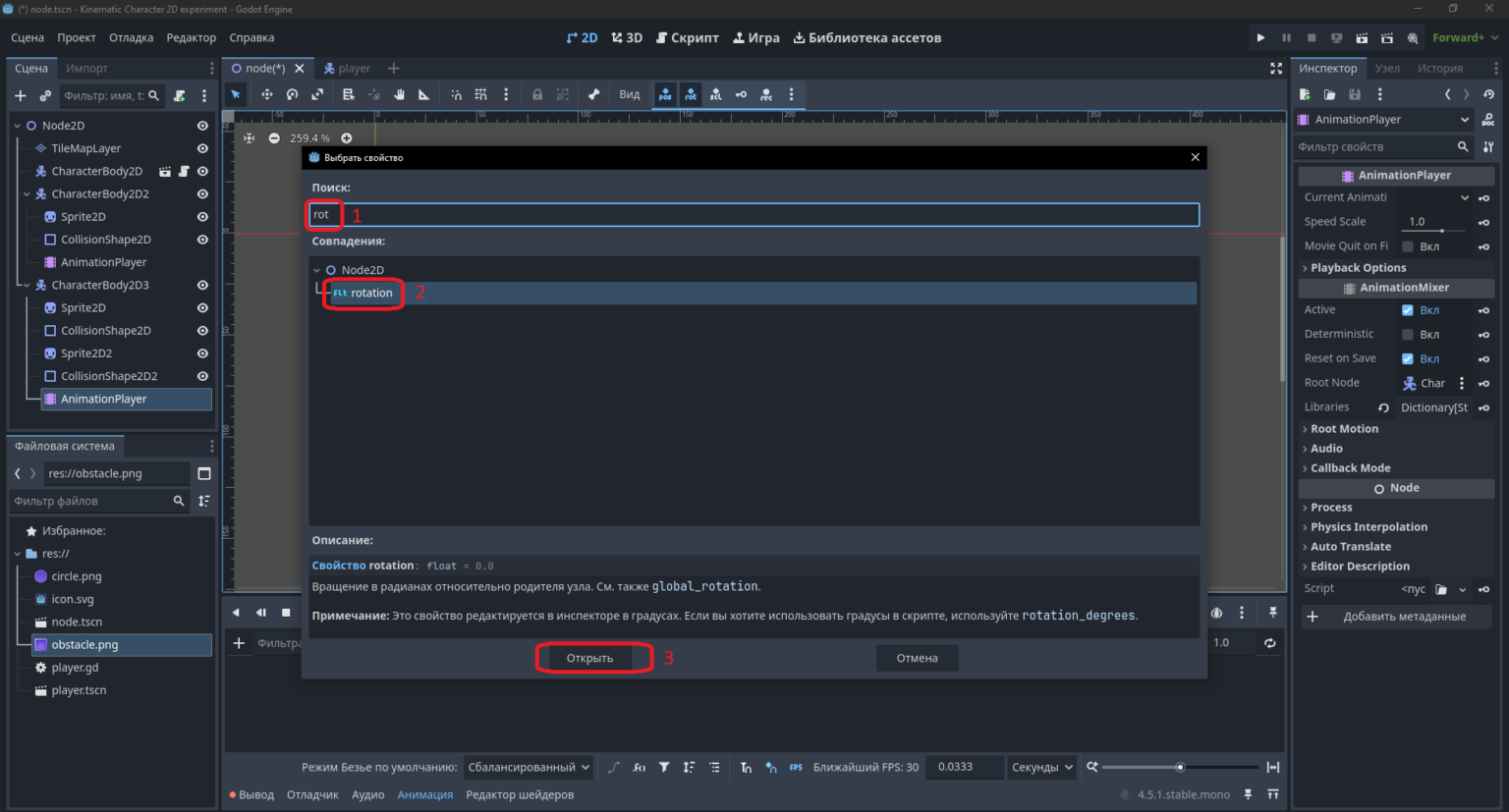Click the object history icon in Inspector

coord(1488,94)
